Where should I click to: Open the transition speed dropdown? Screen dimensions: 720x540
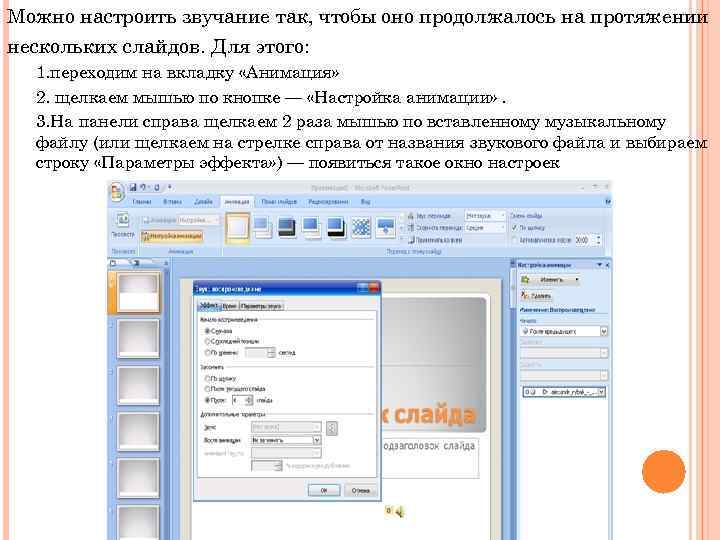coord(485,227)
